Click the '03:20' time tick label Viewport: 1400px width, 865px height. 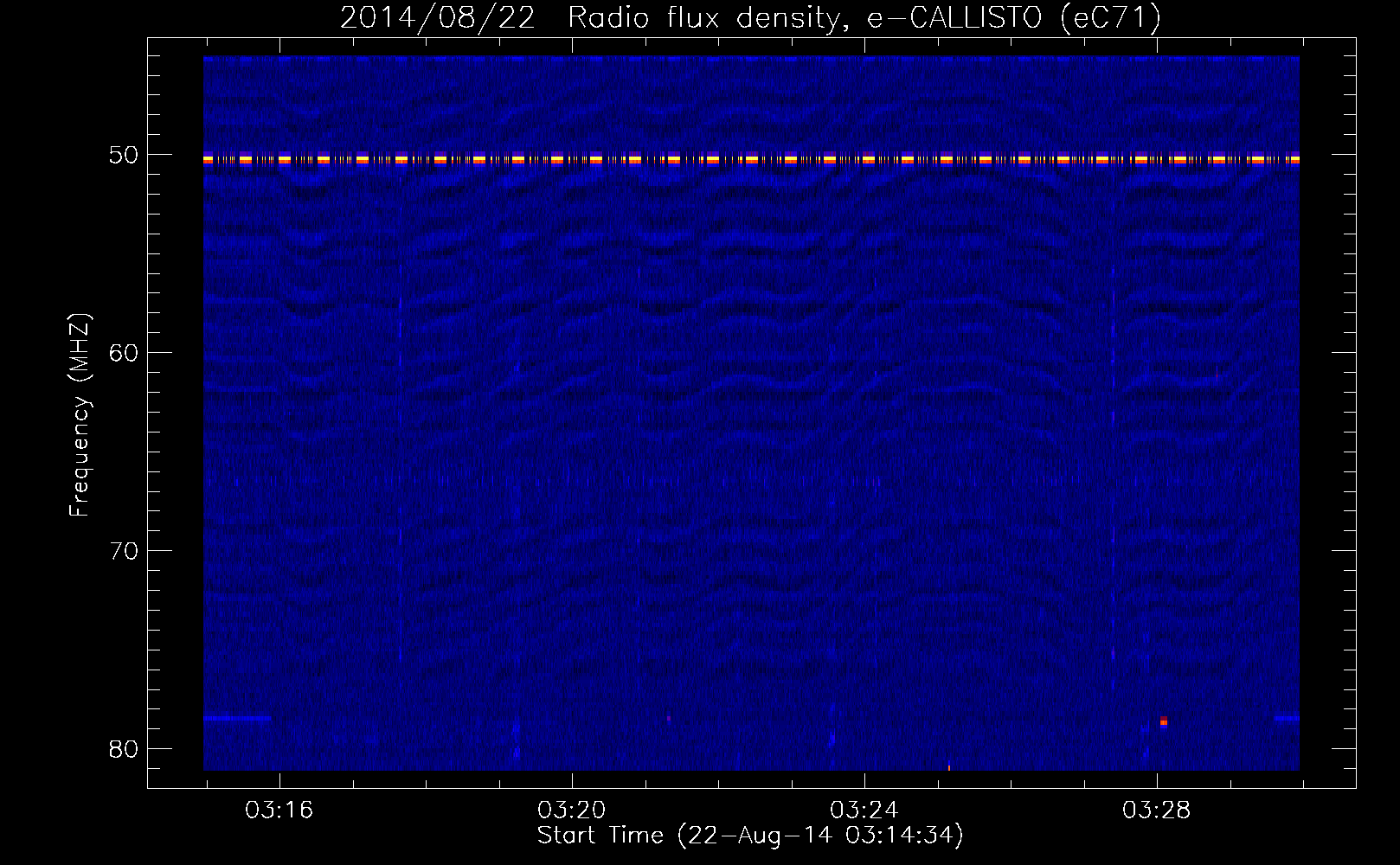[572, 811]
